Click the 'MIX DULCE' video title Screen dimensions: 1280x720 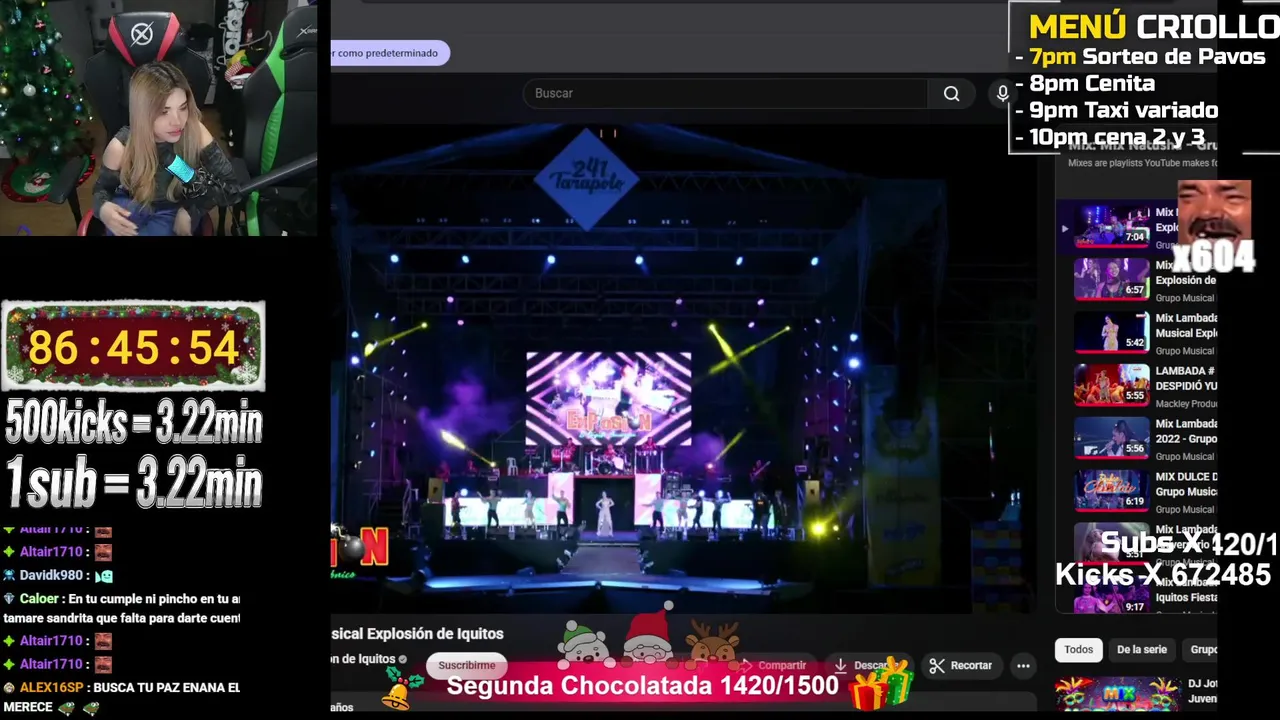tap(1186, 484)
